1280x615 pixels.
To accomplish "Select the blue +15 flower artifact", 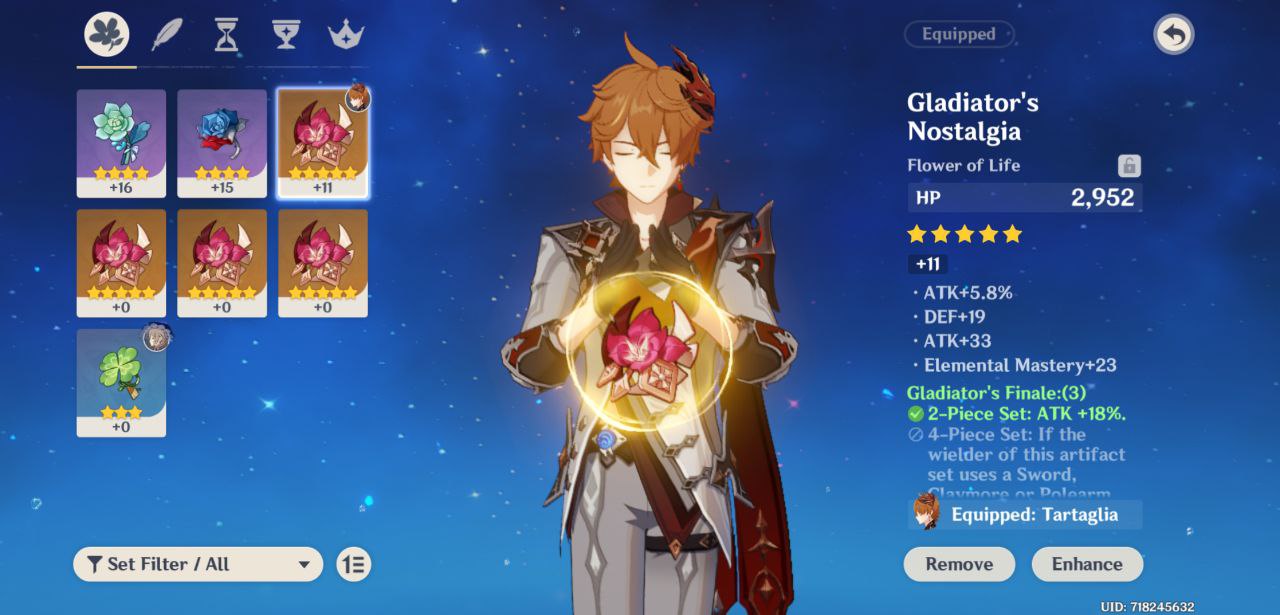I will [222, 143].
